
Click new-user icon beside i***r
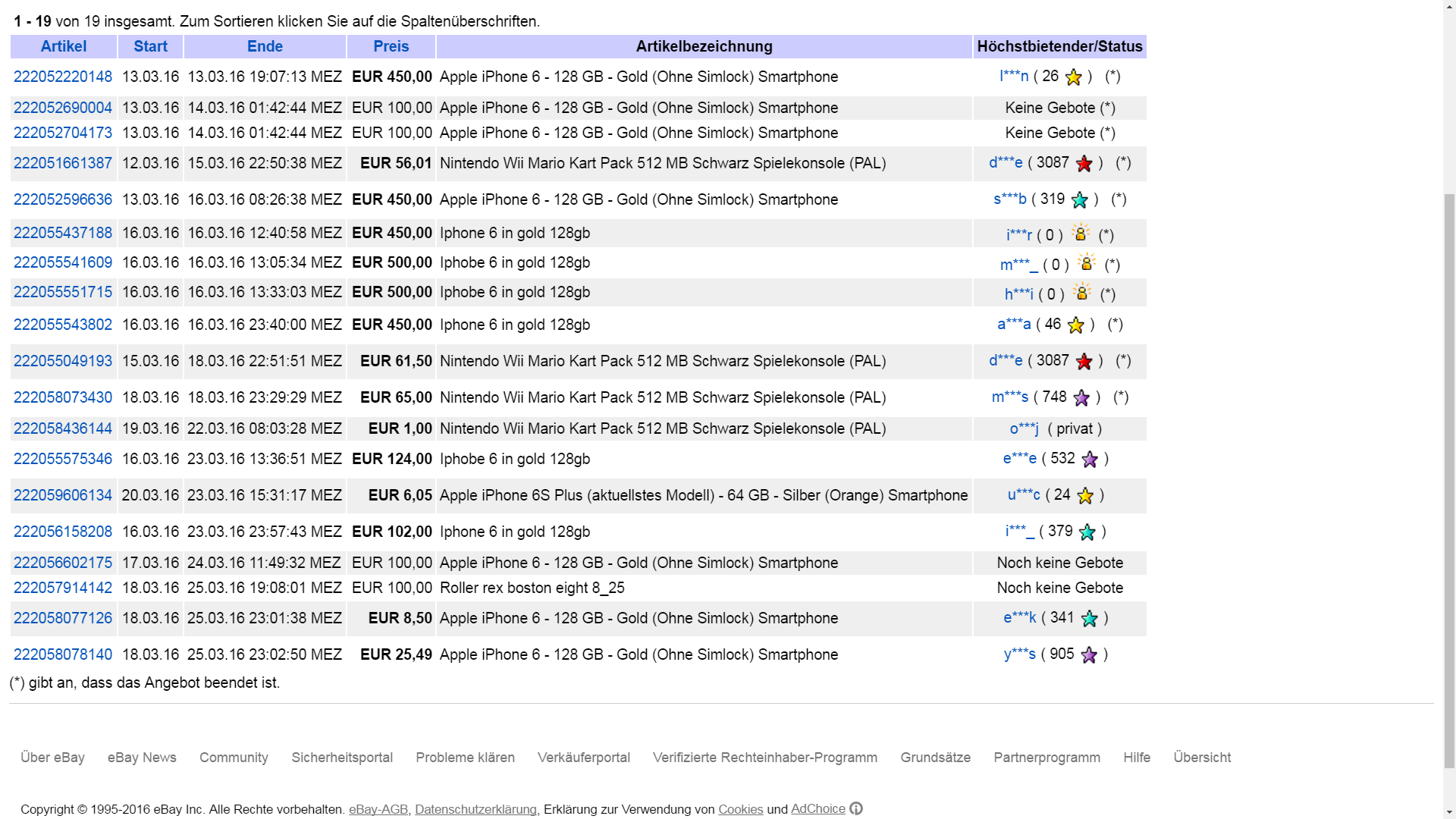coord(1081,232)
